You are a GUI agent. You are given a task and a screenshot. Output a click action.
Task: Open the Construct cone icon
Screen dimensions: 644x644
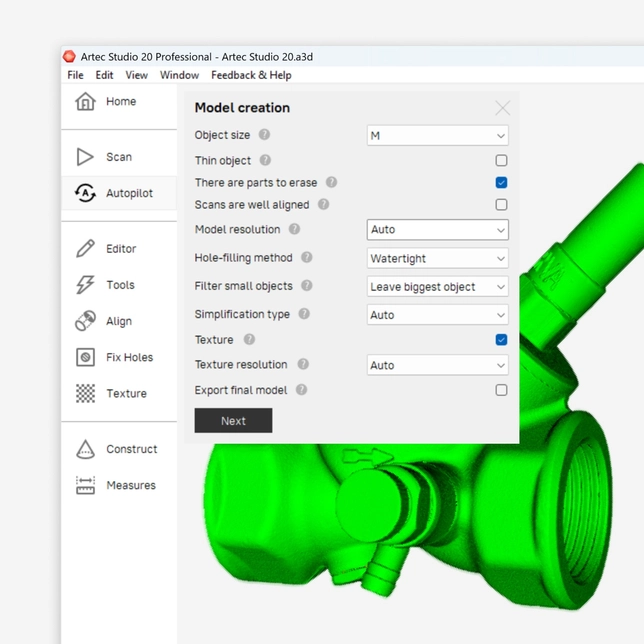pos(86,449)
